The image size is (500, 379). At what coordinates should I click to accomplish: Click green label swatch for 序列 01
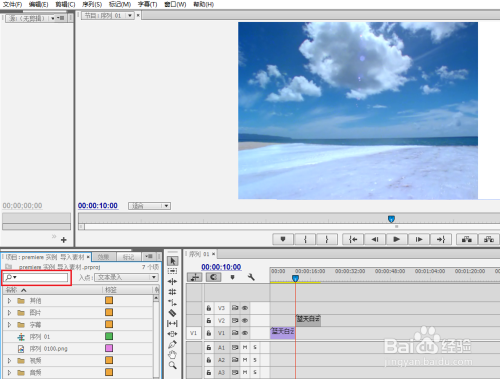coord(109,336)
